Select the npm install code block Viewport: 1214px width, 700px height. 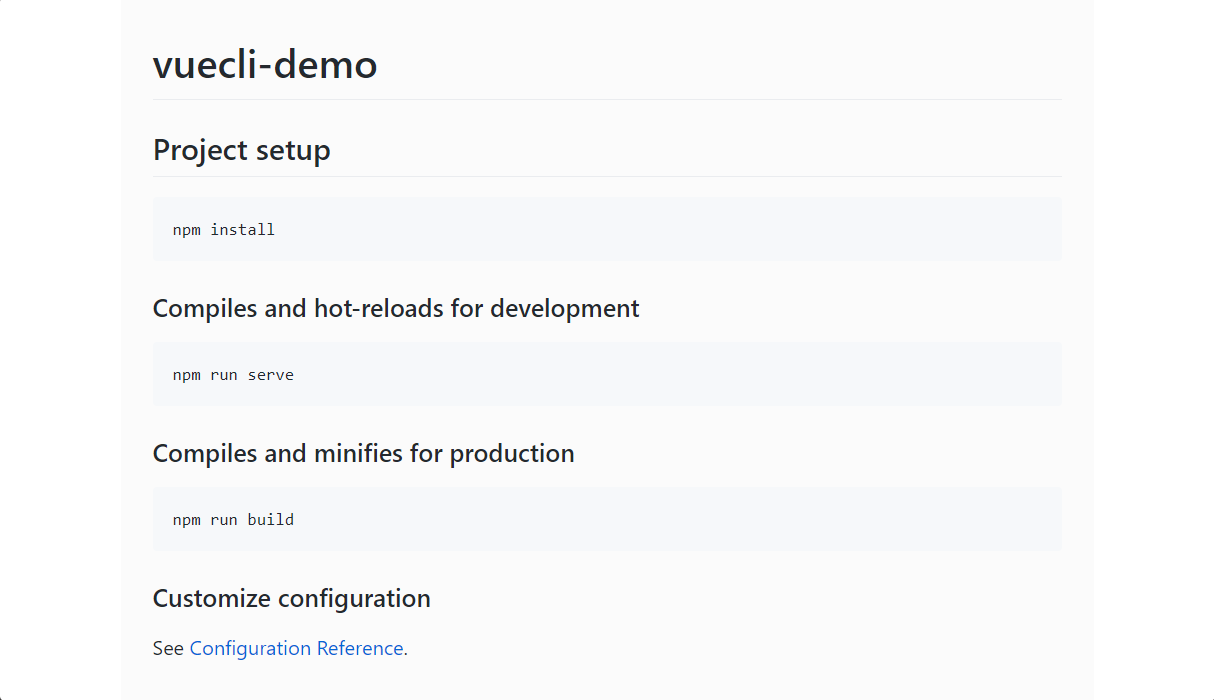606,230
